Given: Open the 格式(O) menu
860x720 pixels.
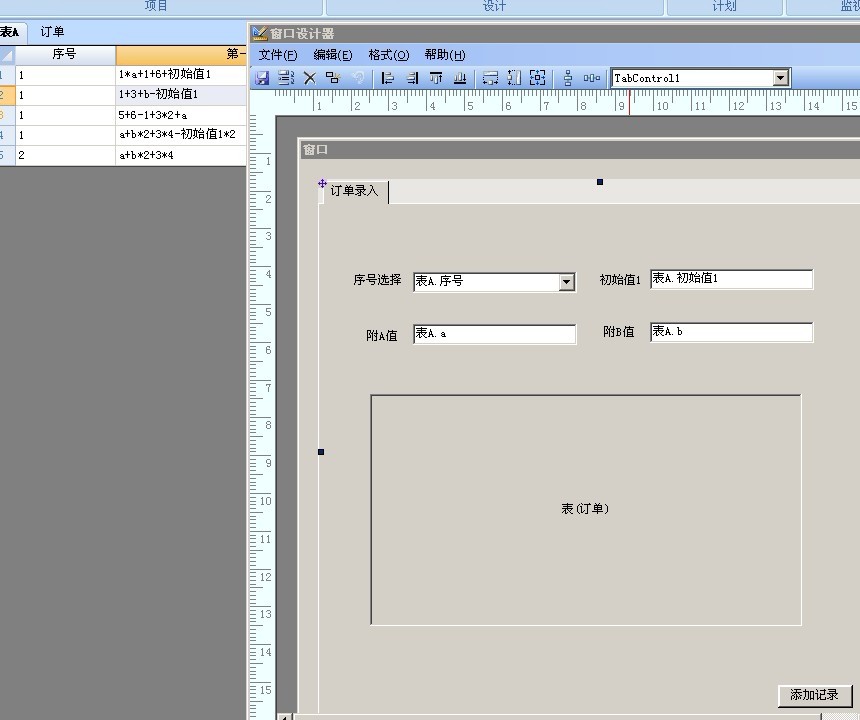Looking at the screenshot, I should 389,55.
